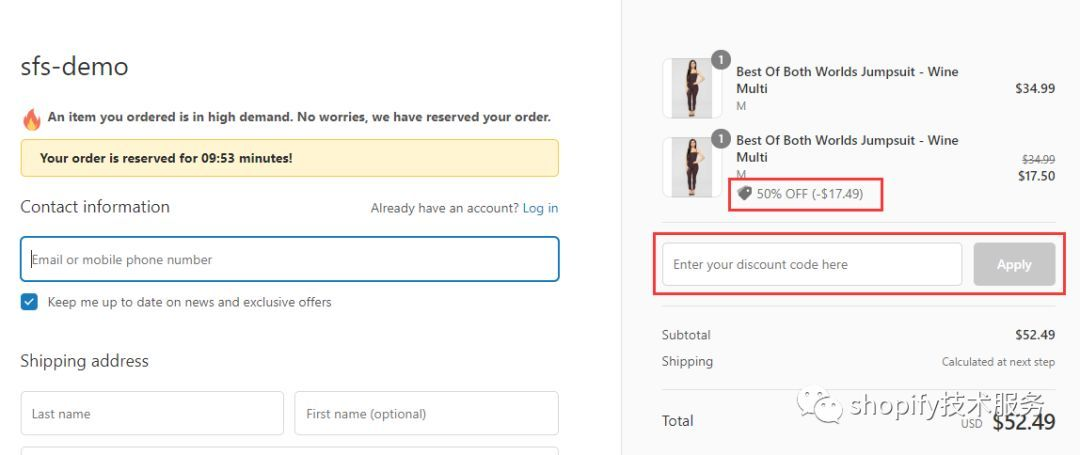
Task: Click the Last name field
Action: [x=152, y=414]
